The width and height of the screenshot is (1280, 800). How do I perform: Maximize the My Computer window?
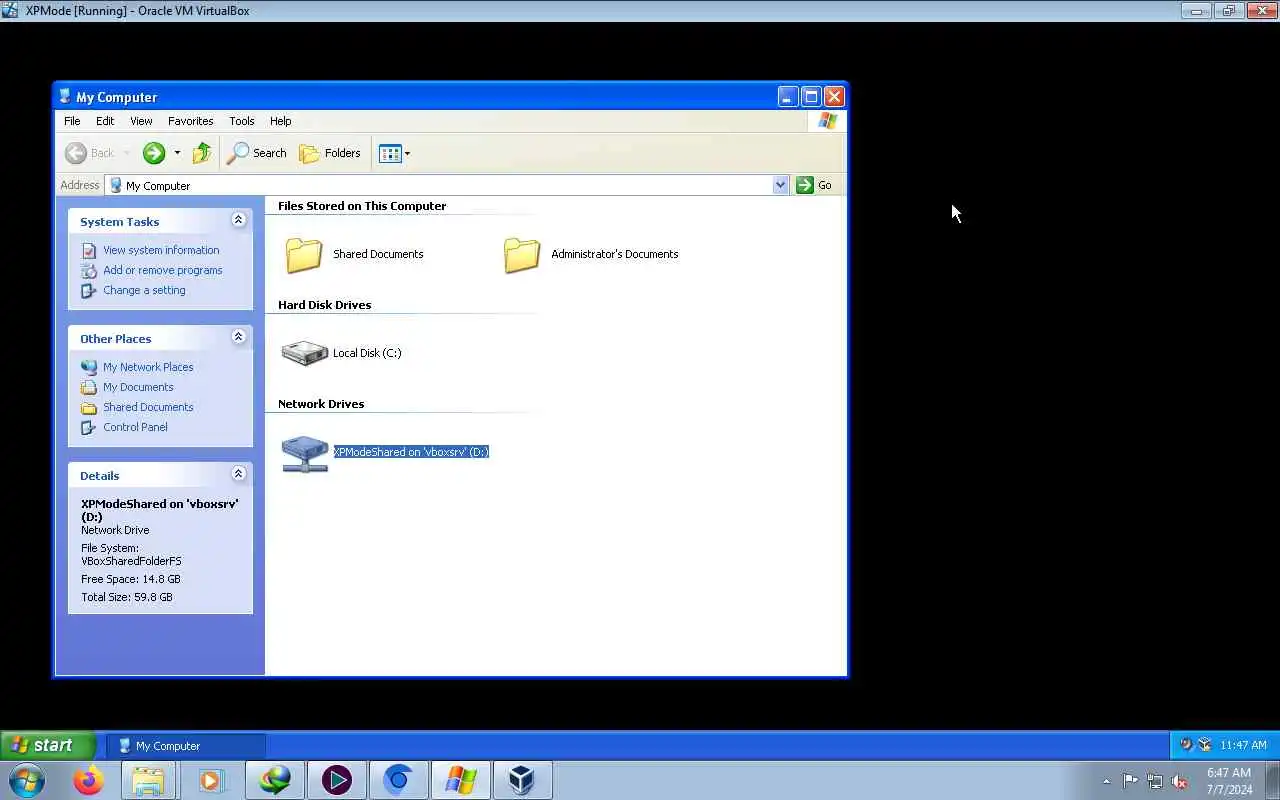pyautogui.click(x=811, y=97)
